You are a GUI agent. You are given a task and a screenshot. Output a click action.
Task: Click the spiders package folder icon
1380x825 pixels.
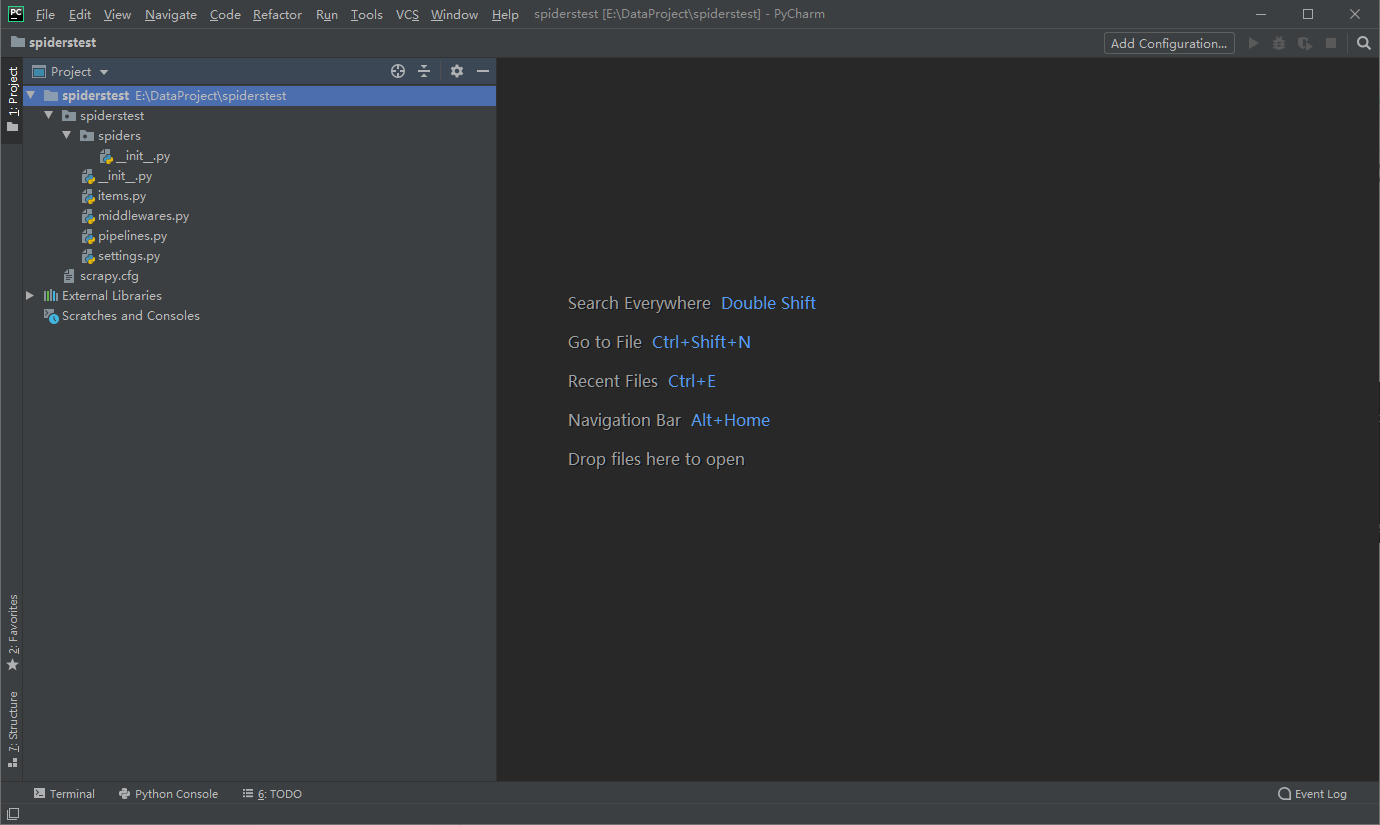click(87, 136)
